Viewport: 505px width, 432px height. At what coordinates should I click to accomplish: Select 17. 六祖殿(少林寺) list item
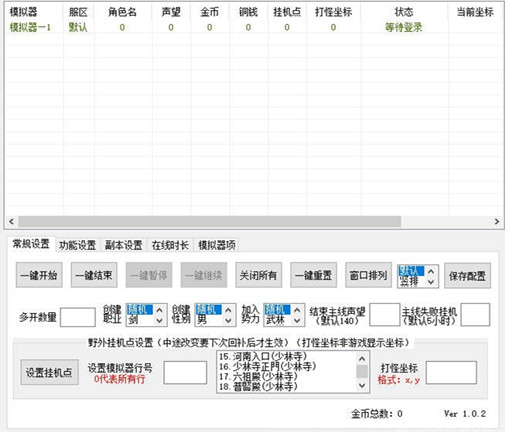pos(287,377)
